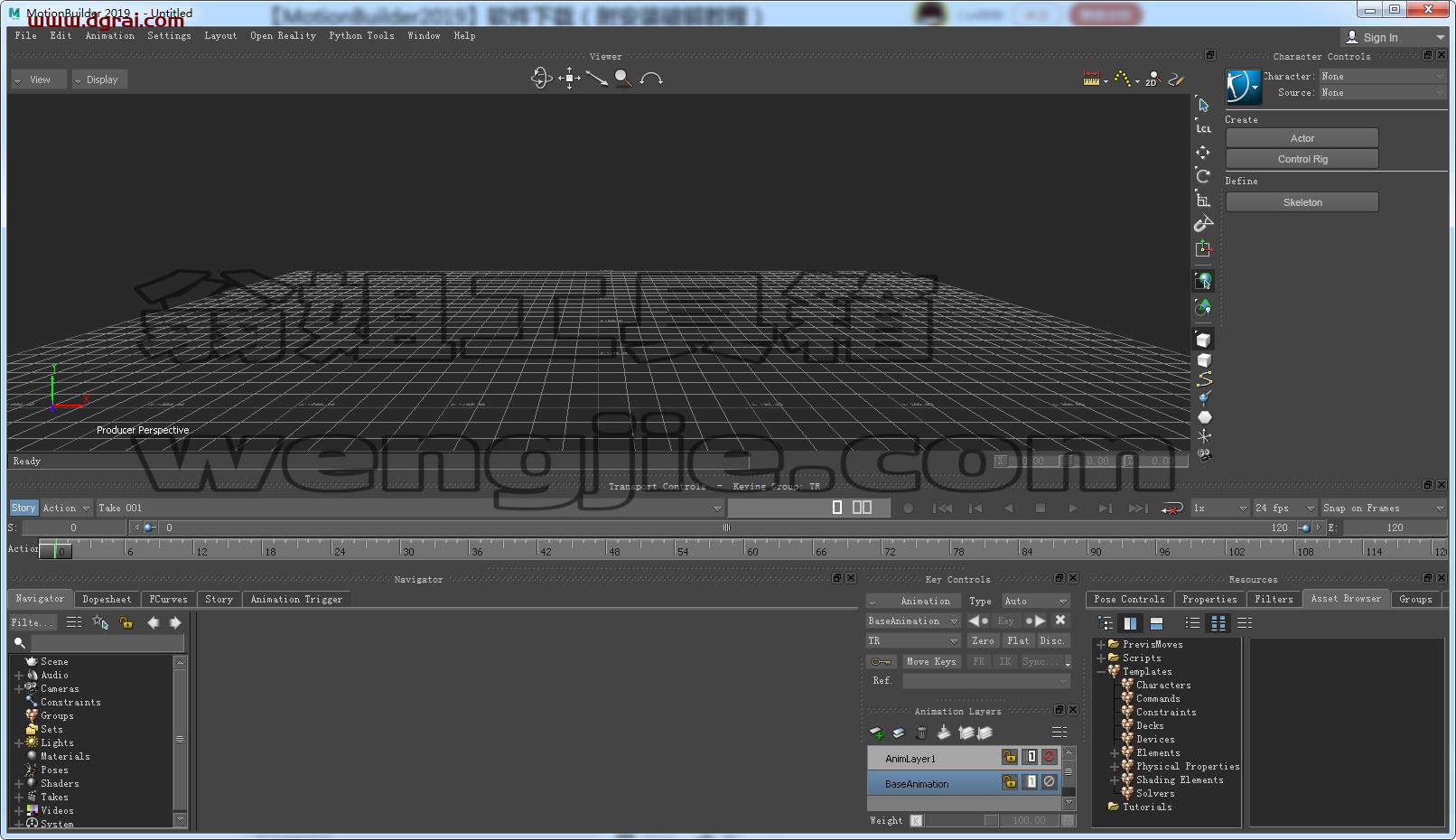Add a new animation layer

tap(876, 733)
